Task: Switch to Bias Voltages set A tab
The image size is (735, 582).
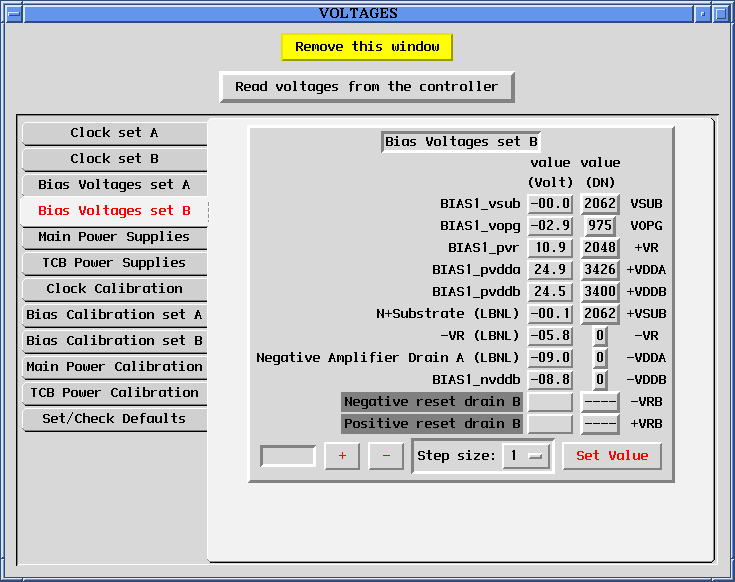Action: (x=114, y=185)
